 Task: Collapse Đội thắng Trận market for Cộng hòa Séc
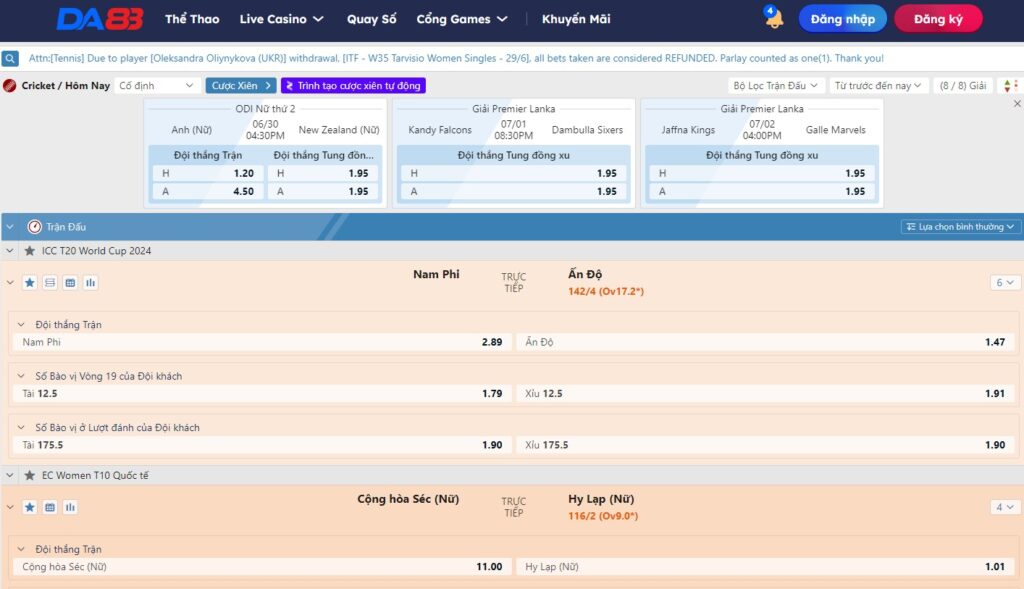21,549
